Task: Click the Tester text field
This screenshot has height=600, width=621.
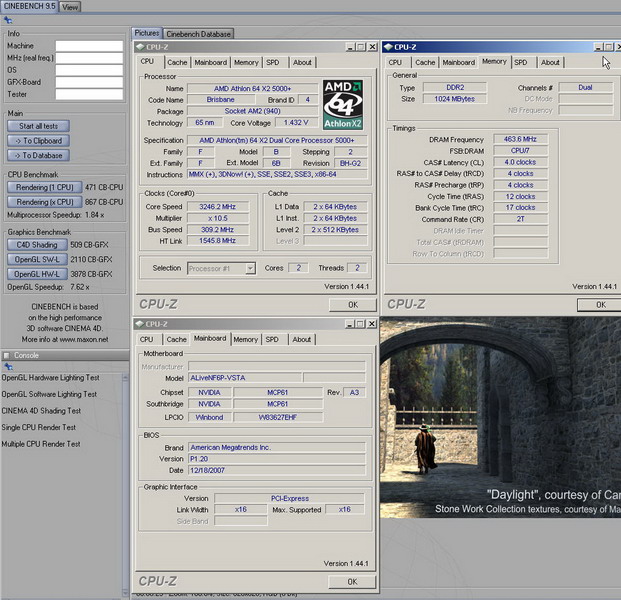Action: tap(89, 94)
